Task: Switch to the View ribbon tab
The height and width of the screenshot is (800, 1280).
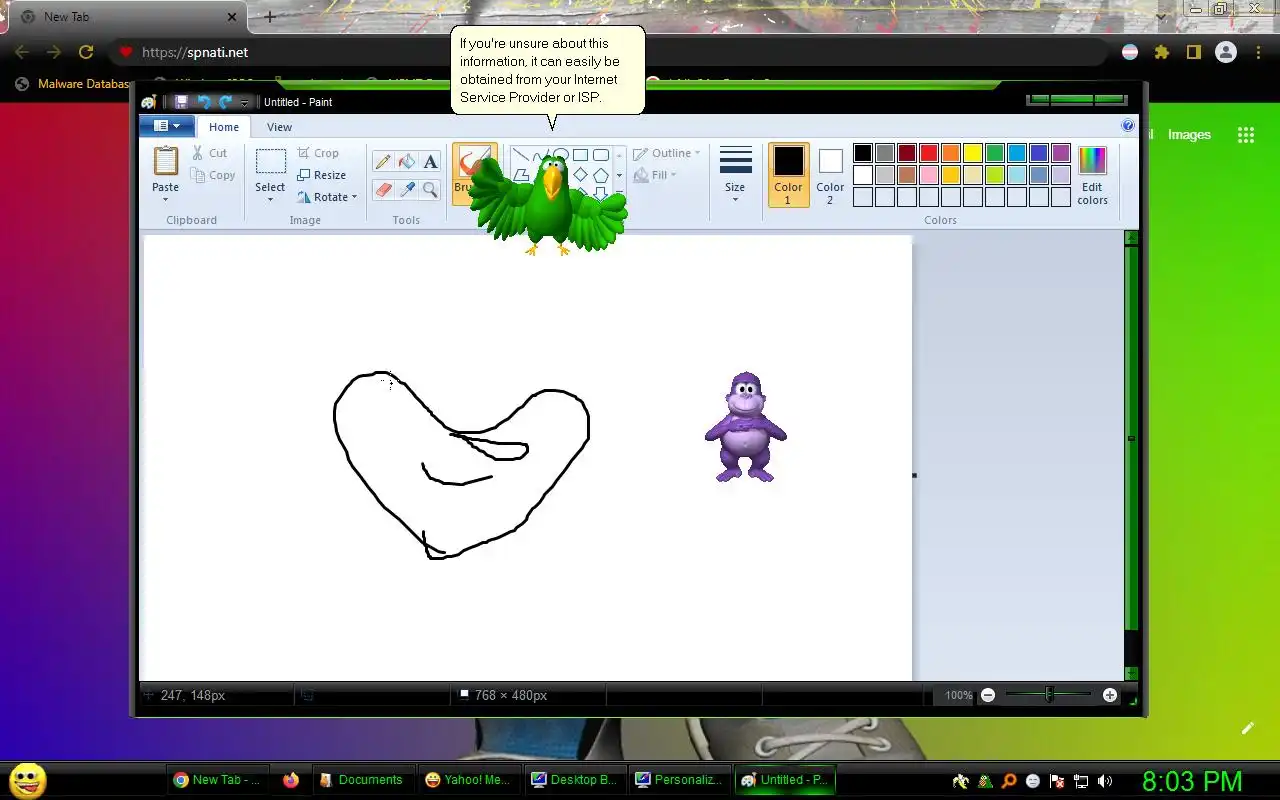Action: pyautogui.click(x=279, y=127)
